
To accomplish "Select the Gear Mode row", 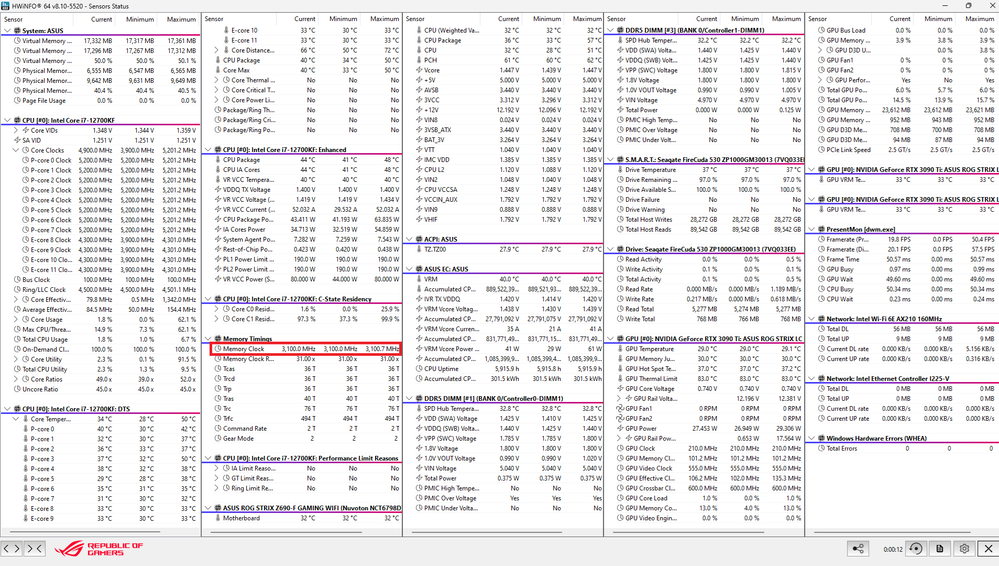I will 302,439.
